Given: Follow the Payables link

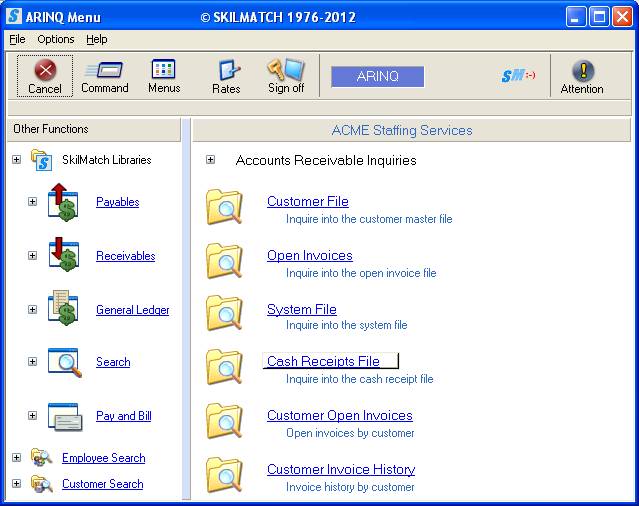Looking at the screenshot, I should pos(117,202).
